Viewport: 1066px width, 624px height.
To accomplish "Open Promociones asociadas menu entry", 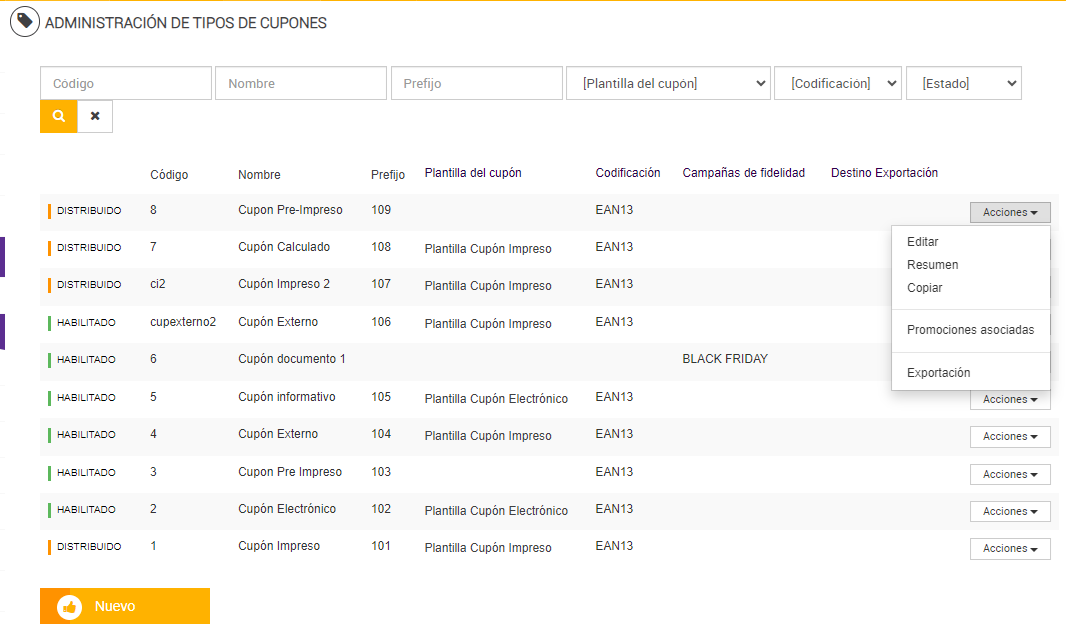I will coord(970,330).
